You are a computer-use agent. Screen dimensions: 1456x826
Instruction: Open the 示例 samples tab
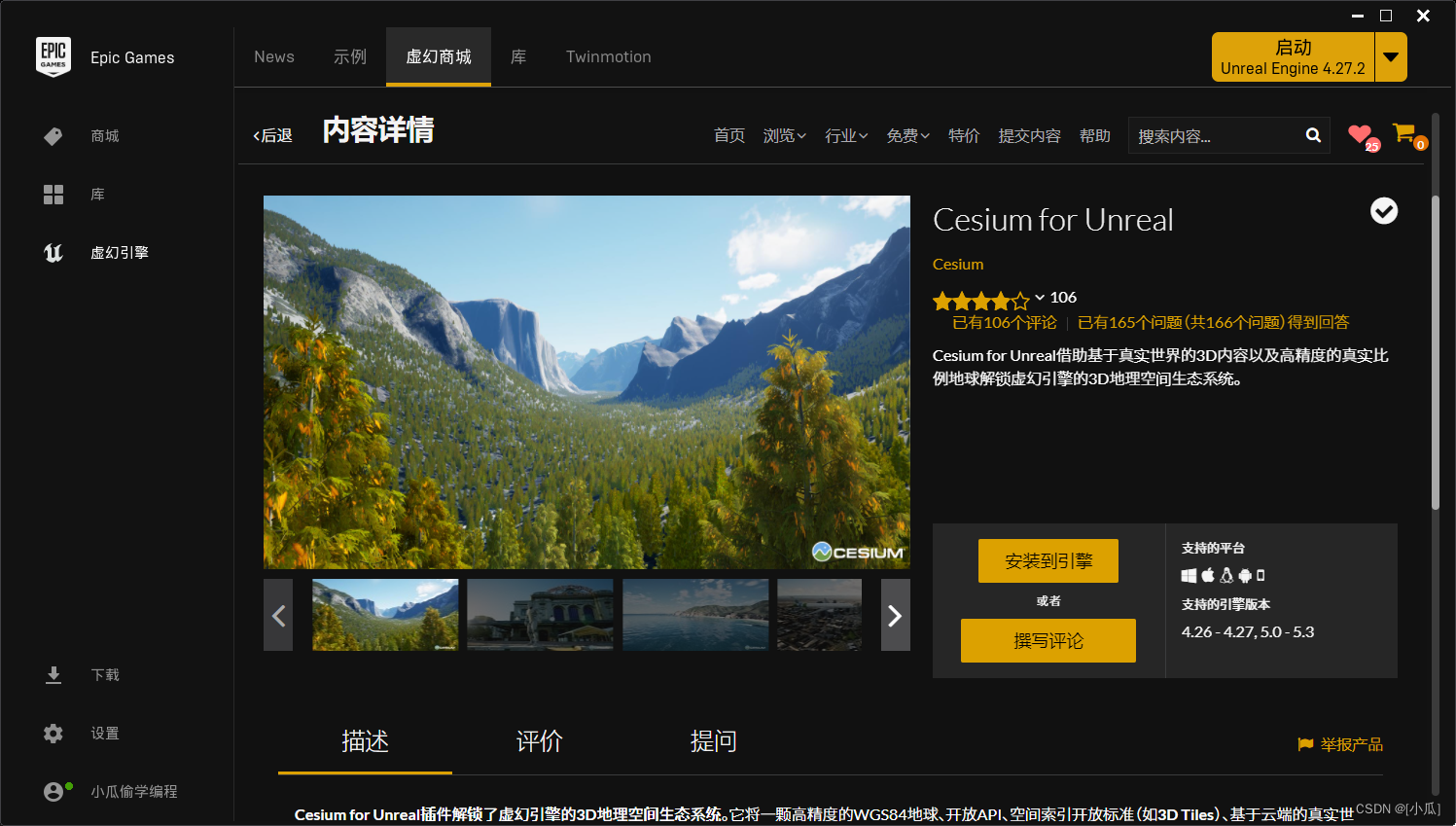click(350, 56)
